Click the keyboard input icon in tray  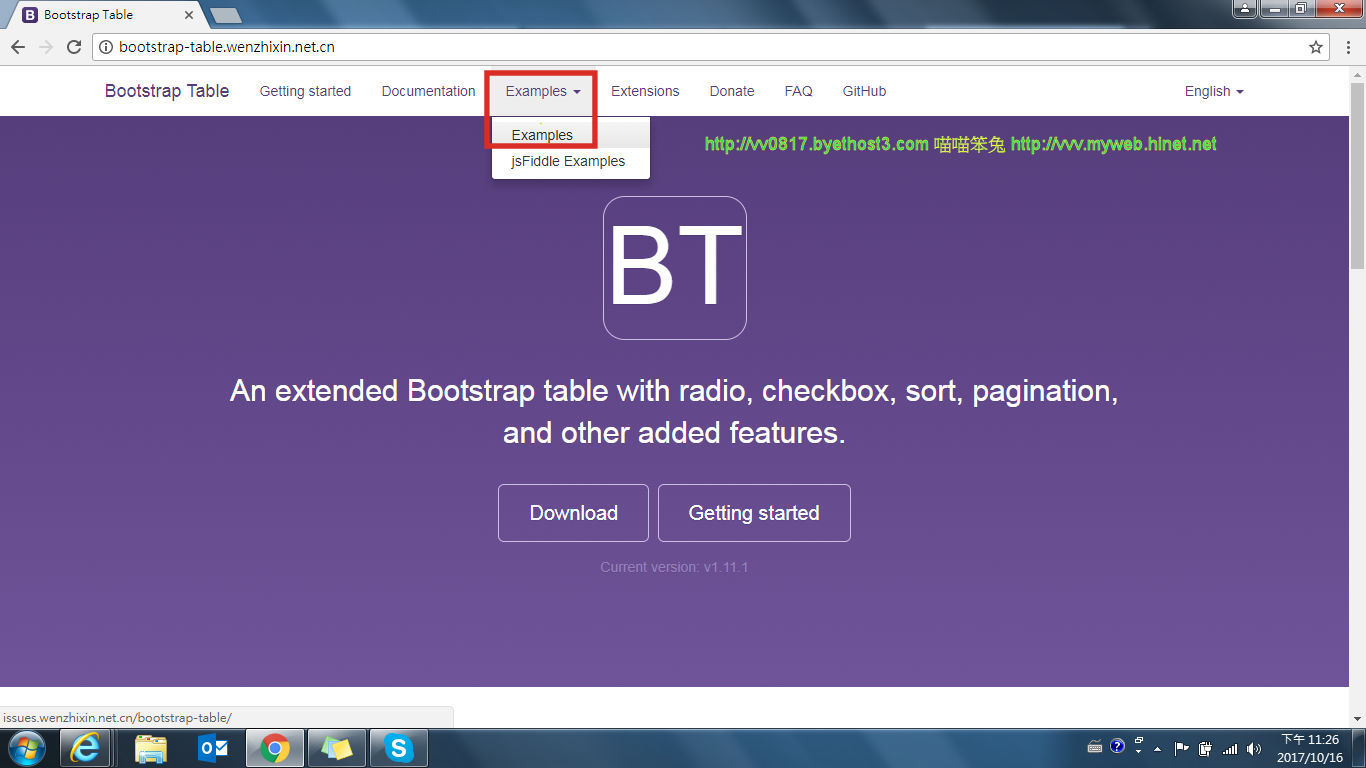[1095, 747]
